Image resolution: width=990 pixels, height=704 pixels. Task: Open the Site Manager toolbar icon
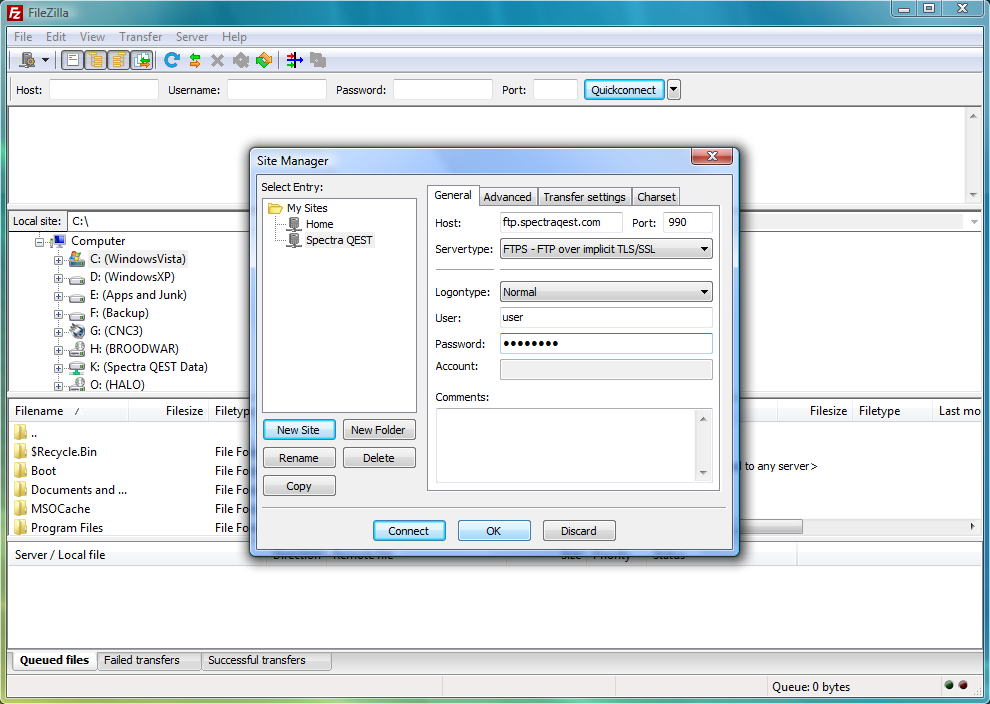(27, 60)
